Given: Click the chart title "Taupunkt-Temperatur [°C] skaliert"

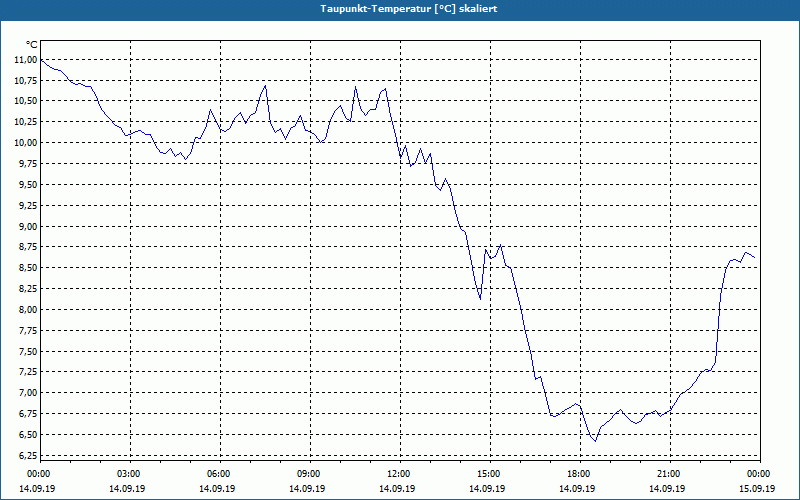Looking at the screenshot, I should [409, 9].
